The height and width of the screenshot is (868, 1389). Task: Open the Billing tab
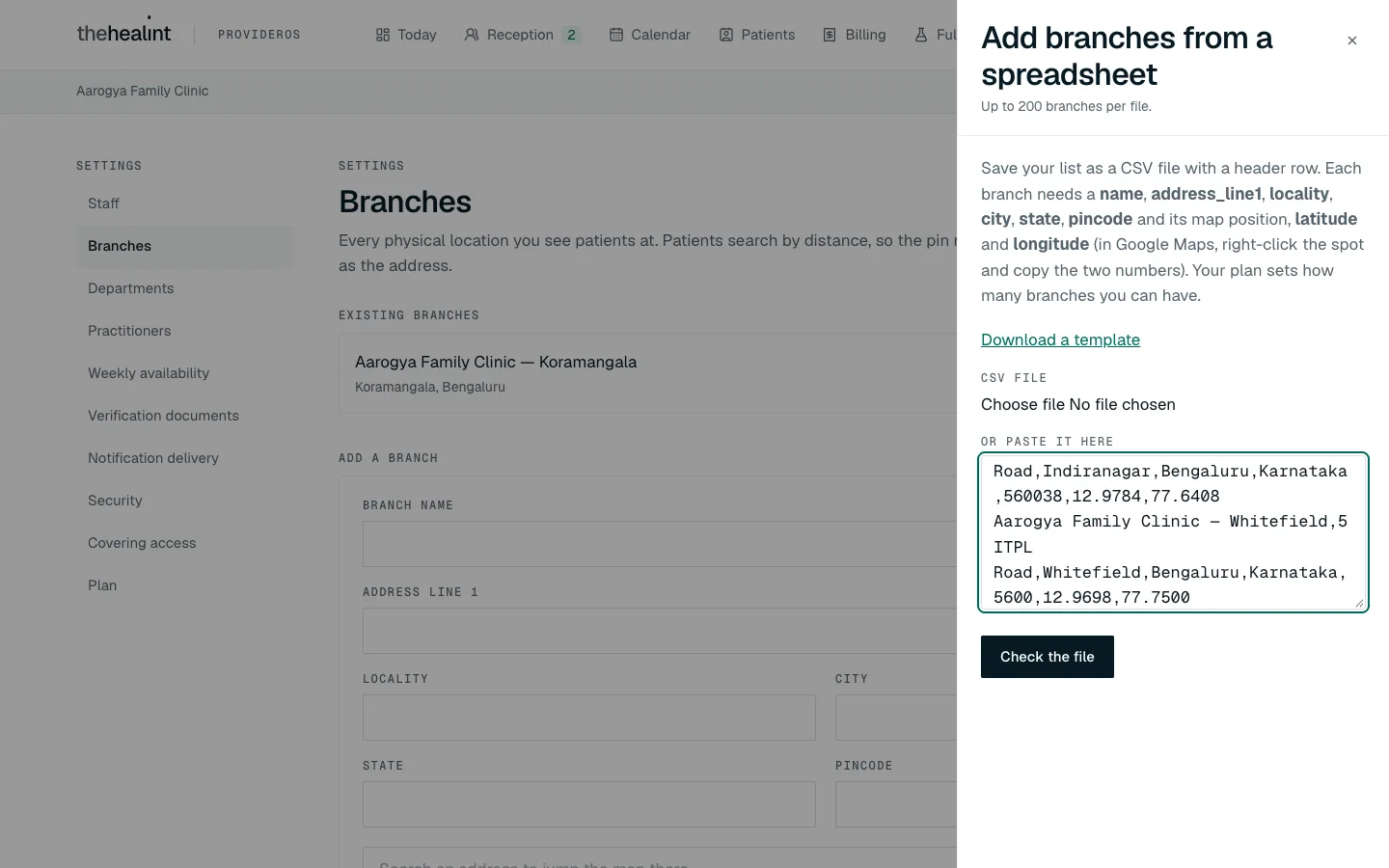(x=855, y=35)
